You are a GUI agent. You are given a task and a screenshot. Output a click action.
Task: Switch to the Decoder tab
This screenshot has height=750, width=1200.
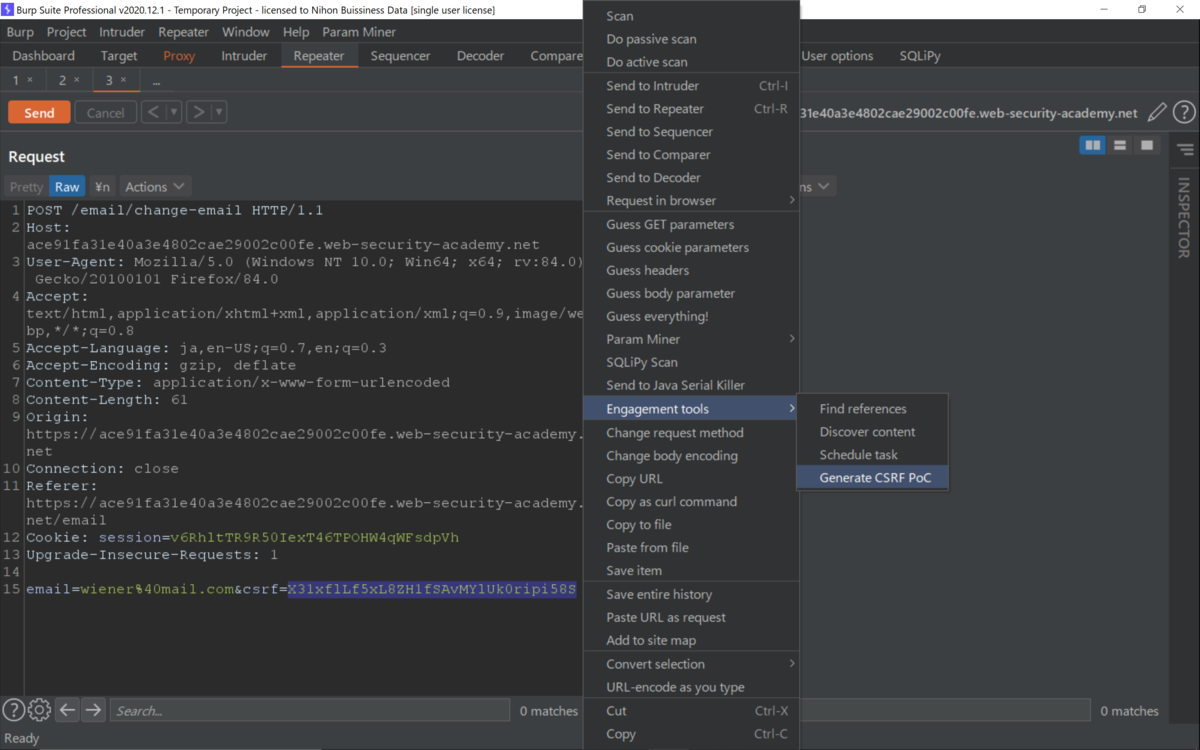[481, 56]
